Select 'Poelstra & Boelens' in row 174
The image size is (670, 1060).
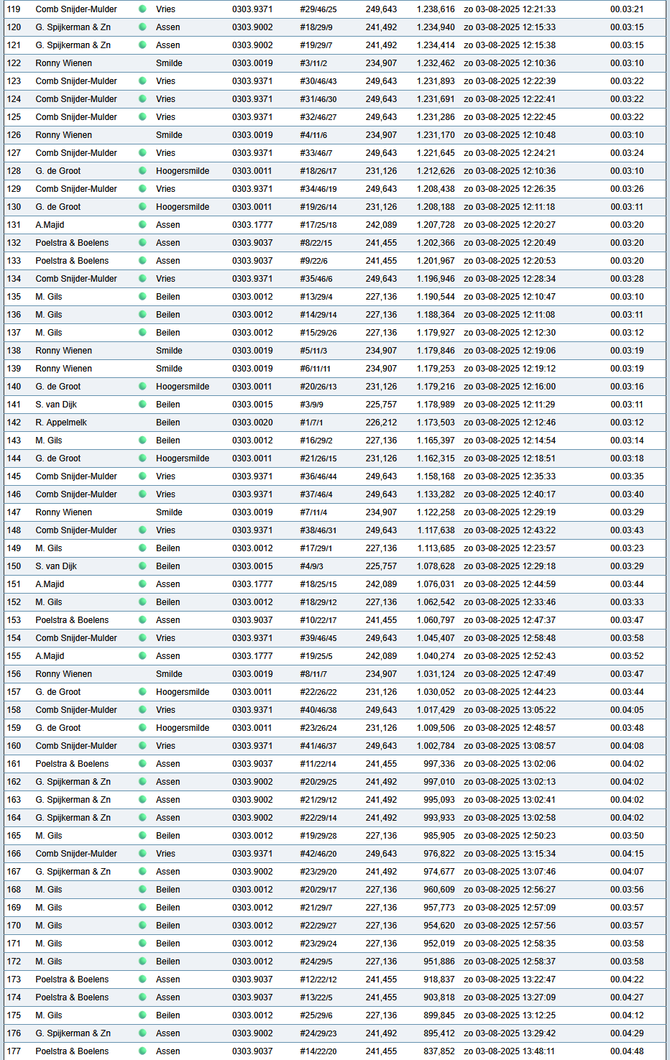click(x=72, y=997)
